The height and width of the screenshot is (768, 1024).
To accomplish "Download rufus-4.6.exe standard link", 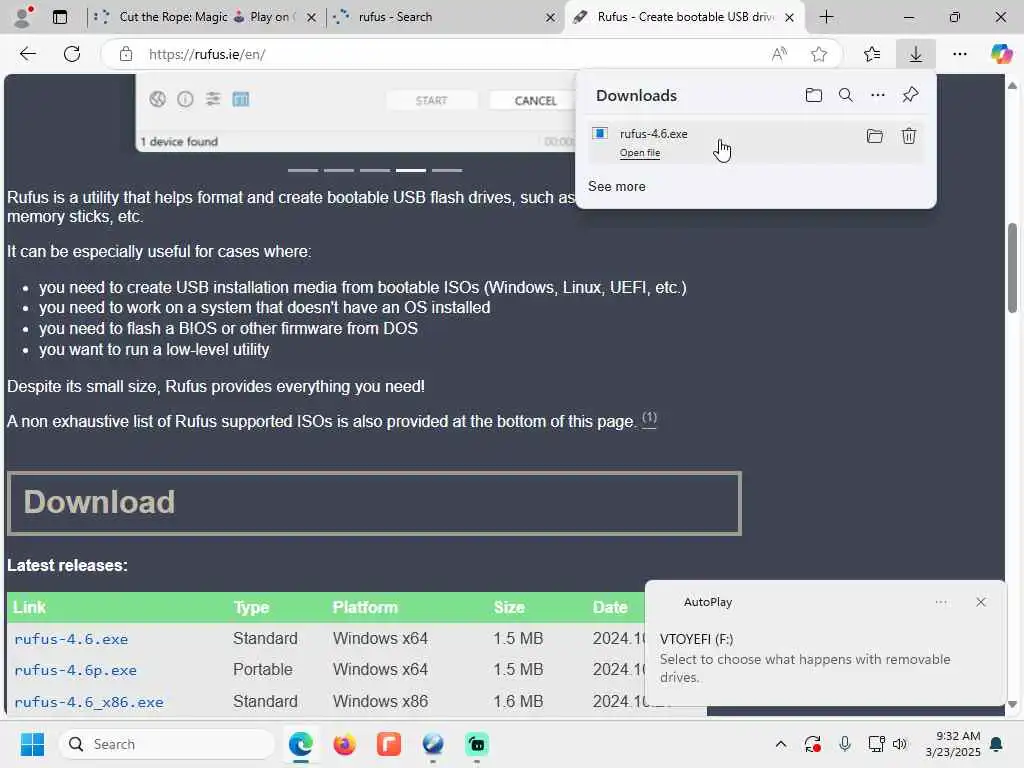I will [x=71, y=639].
